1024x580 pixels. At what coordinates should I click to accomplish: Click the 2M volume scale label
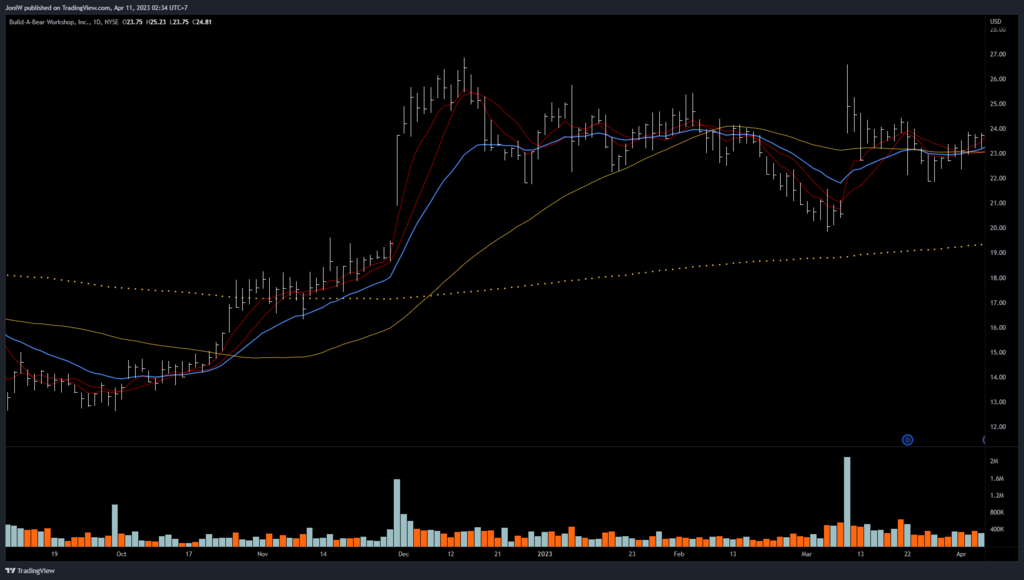coord(994,463)
